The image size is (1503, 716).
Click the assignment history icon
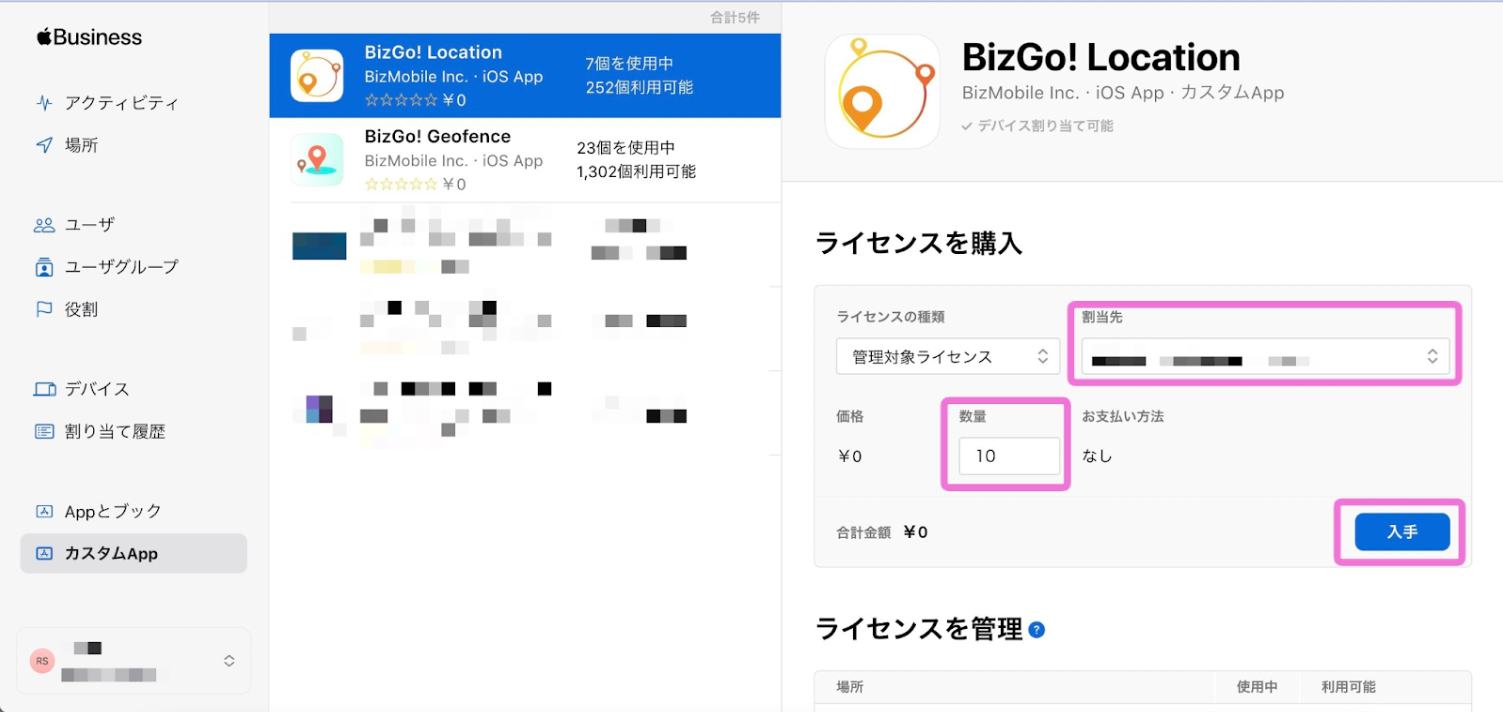pyautogui.click(x=44, y=432)
